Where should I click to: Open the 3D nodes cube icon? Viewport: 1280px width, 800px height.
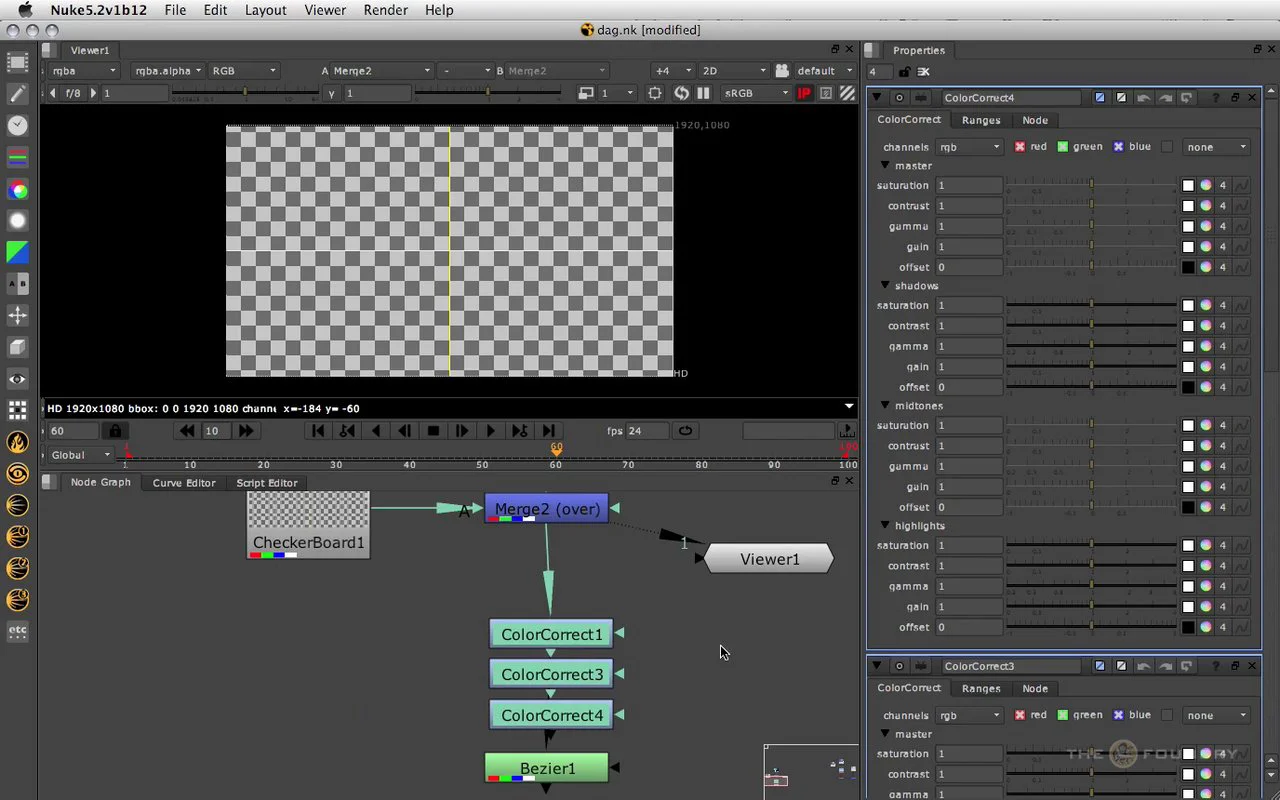(18, 347)
